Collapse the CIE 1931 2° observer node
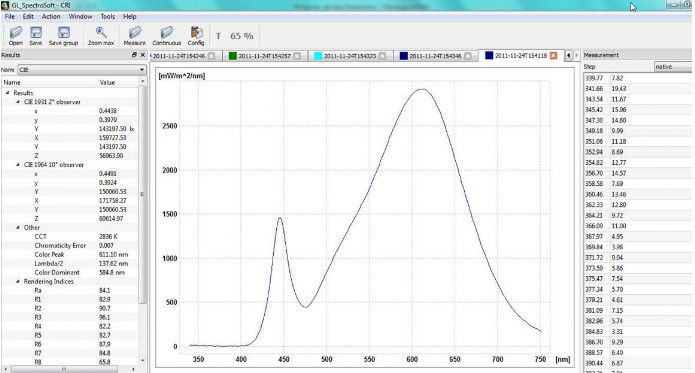 point(18,102)
